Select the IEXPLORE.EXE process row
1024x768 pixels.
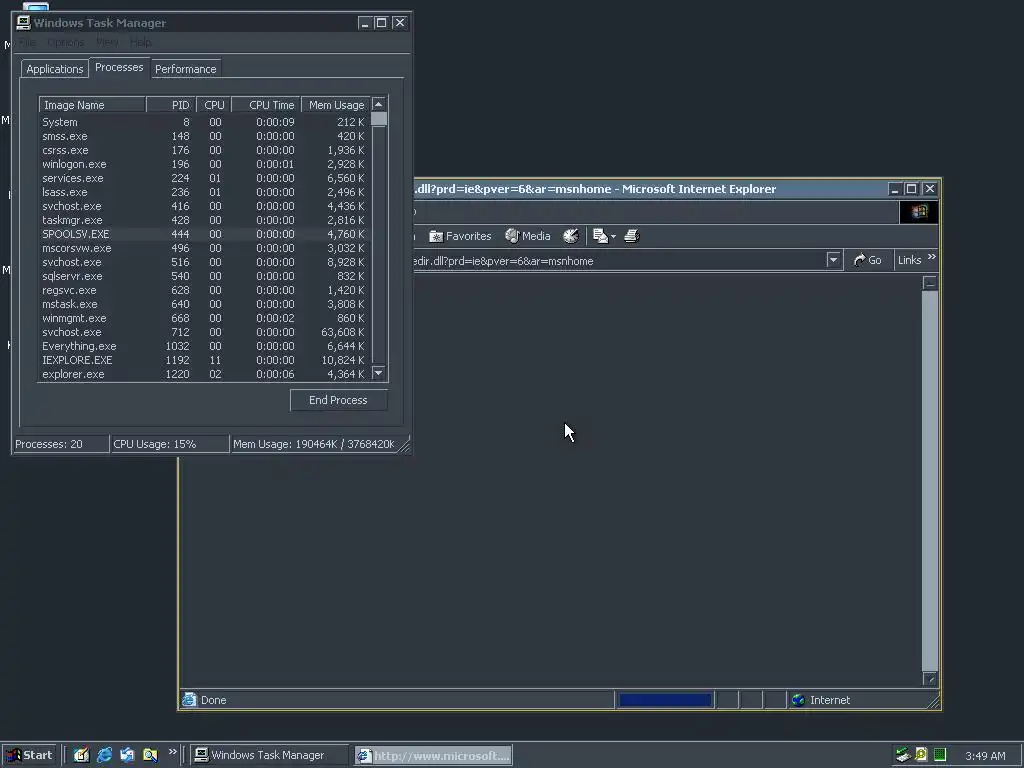click(204, 360)
